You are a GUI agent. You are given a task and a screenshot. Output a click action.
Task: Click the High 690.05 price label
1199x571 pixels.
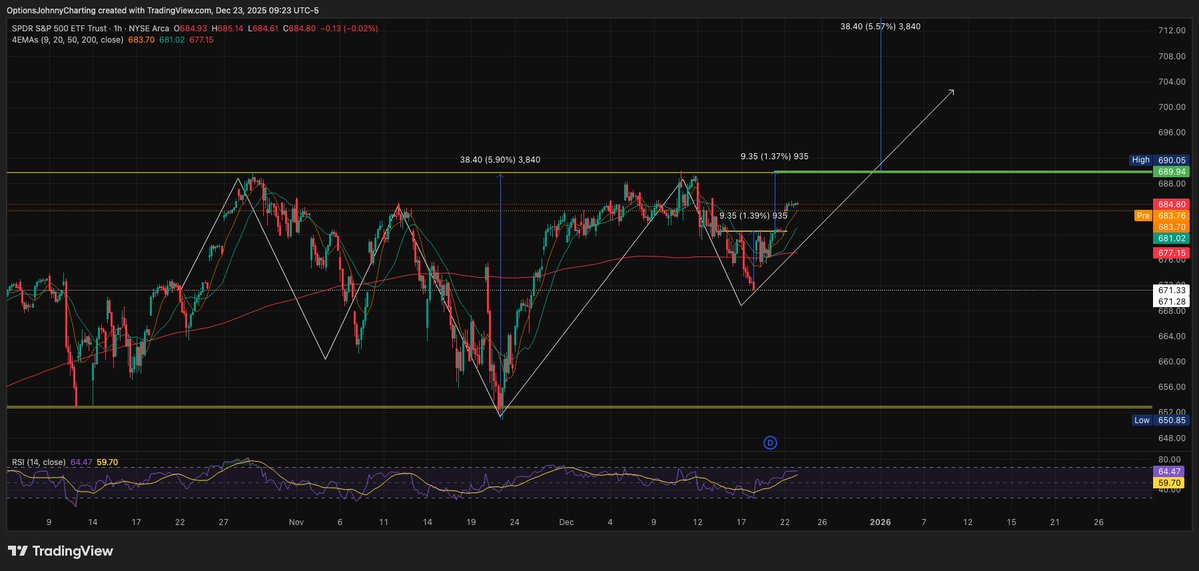1157,161
